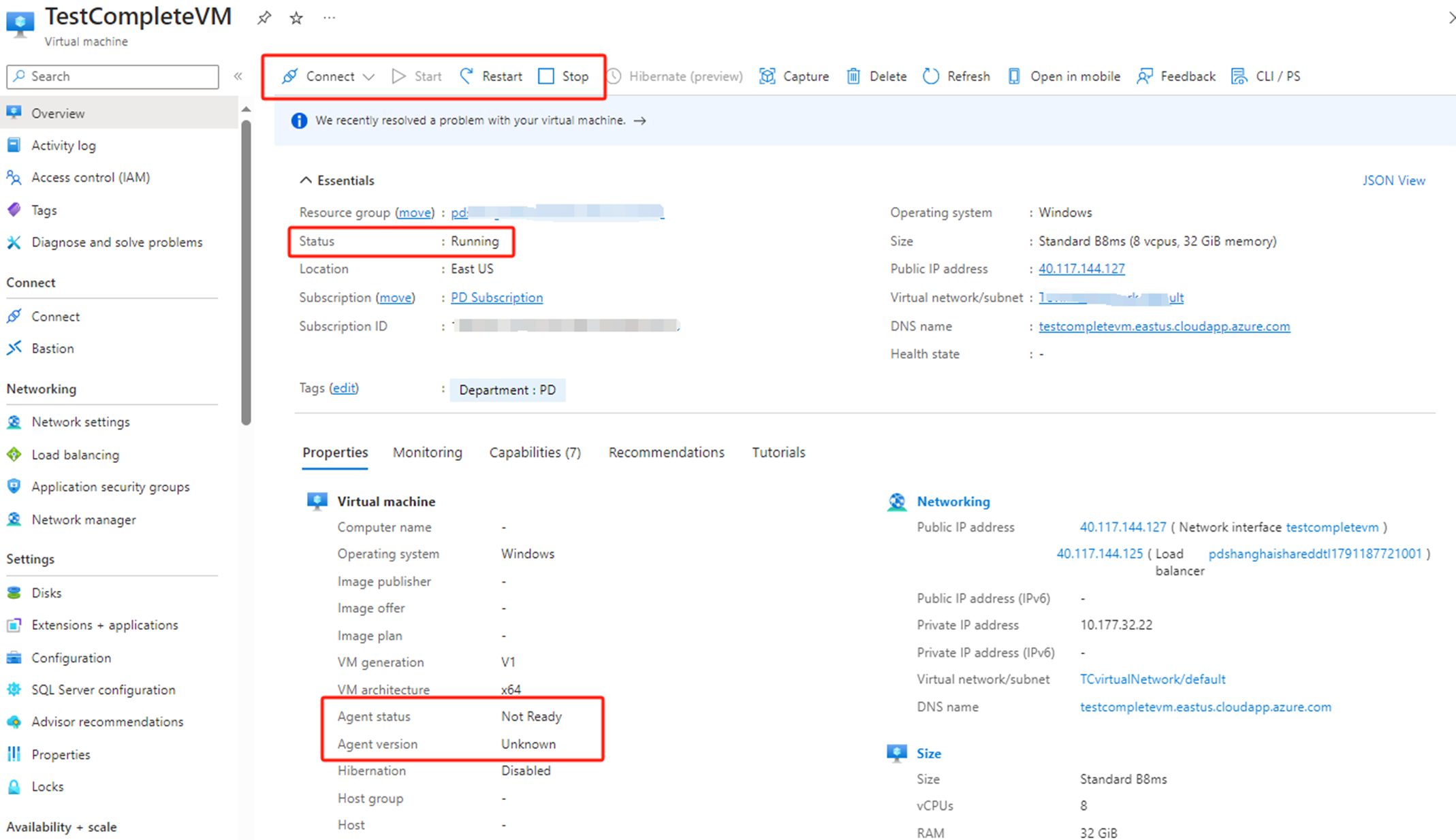The height and width of the screenshot is (840, 1456).
Task: Switch to the Monitoring tab
Action: tap(428, 453)
